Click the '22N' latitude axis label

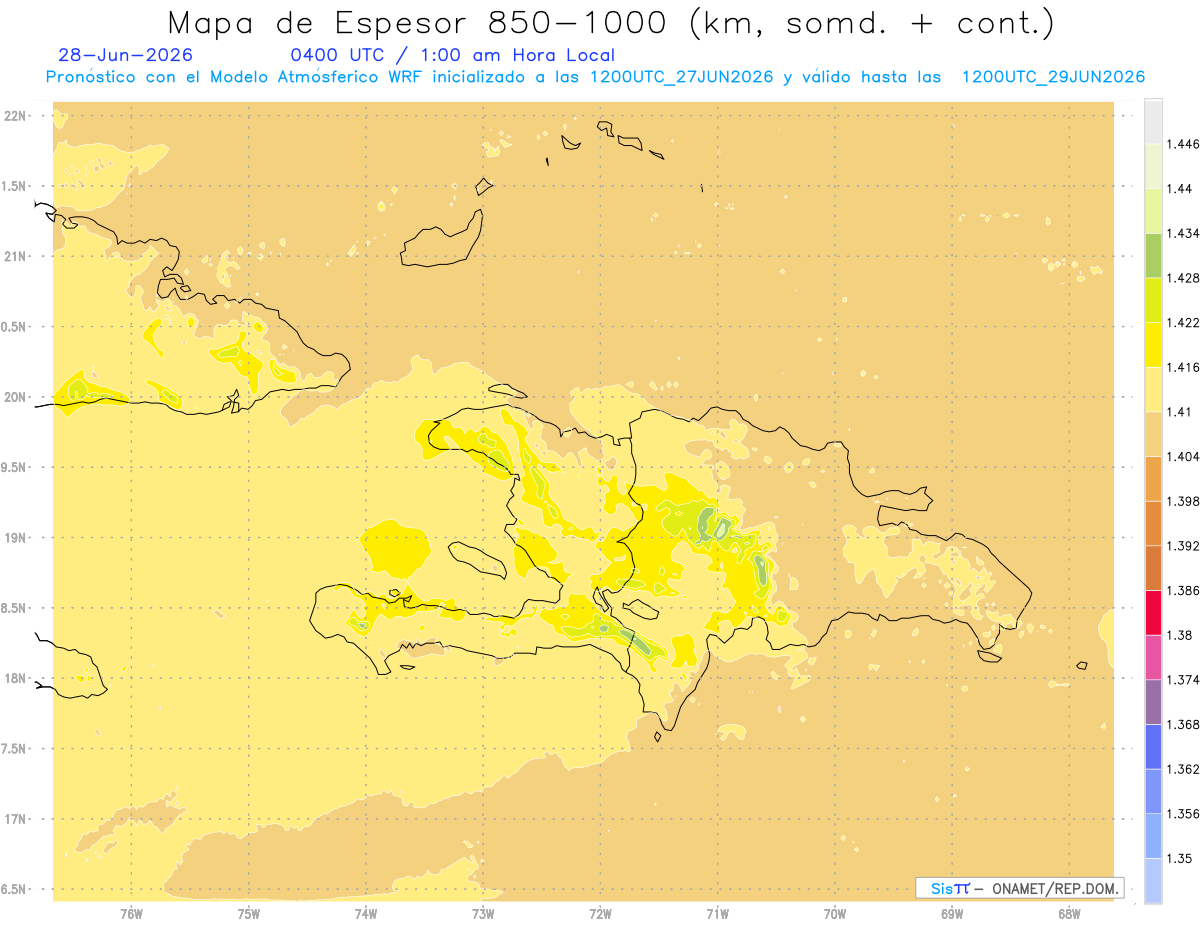tap(17, 116)
